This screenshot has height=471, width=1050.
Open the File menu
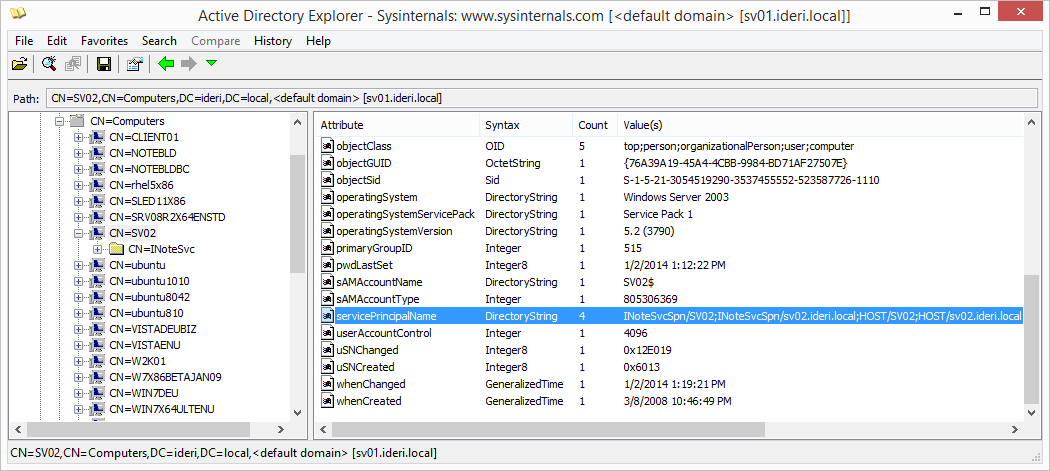[x=24, y=41]
